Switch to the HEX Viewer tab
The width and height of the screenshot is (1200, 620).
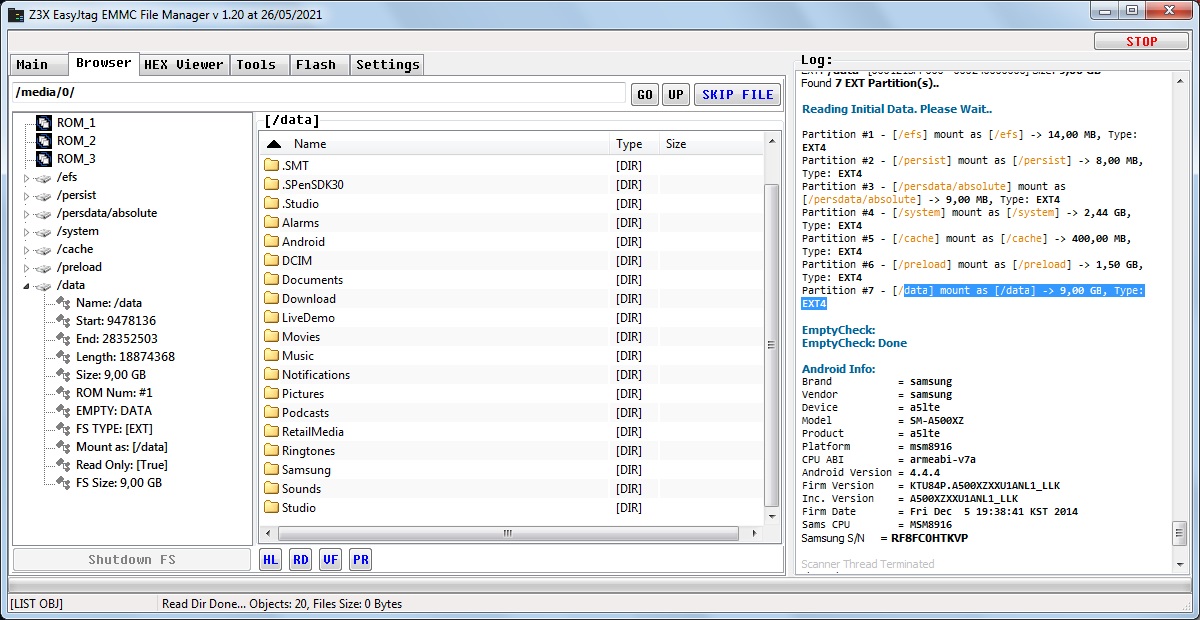click(x=184, y=65)
